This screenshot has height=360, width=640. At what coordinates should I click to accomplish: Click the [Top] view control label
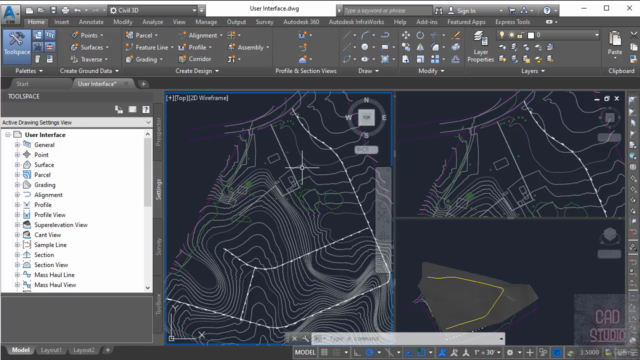click(180, 98)
